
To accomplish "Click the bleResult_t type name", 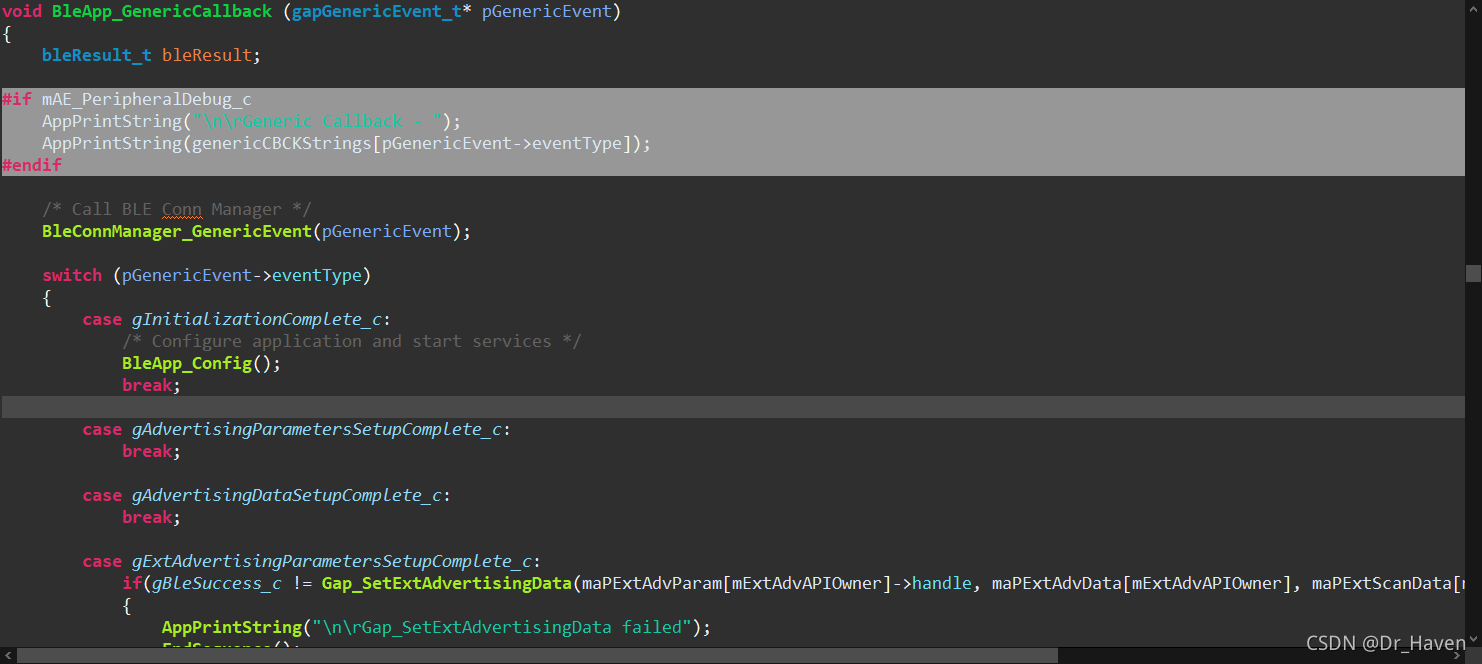I will [97, 55].
